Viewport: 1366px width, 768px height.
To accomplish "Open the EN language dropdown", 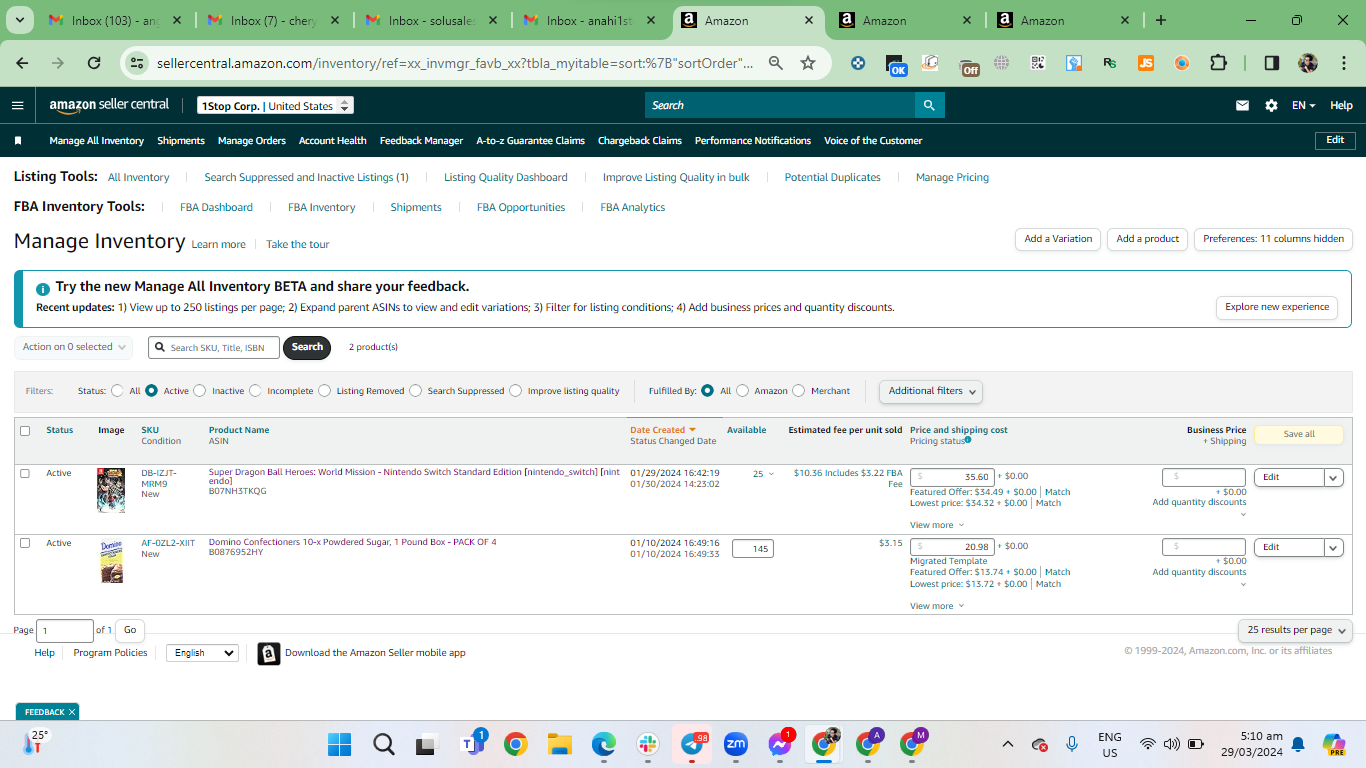I will point(1303,105).
